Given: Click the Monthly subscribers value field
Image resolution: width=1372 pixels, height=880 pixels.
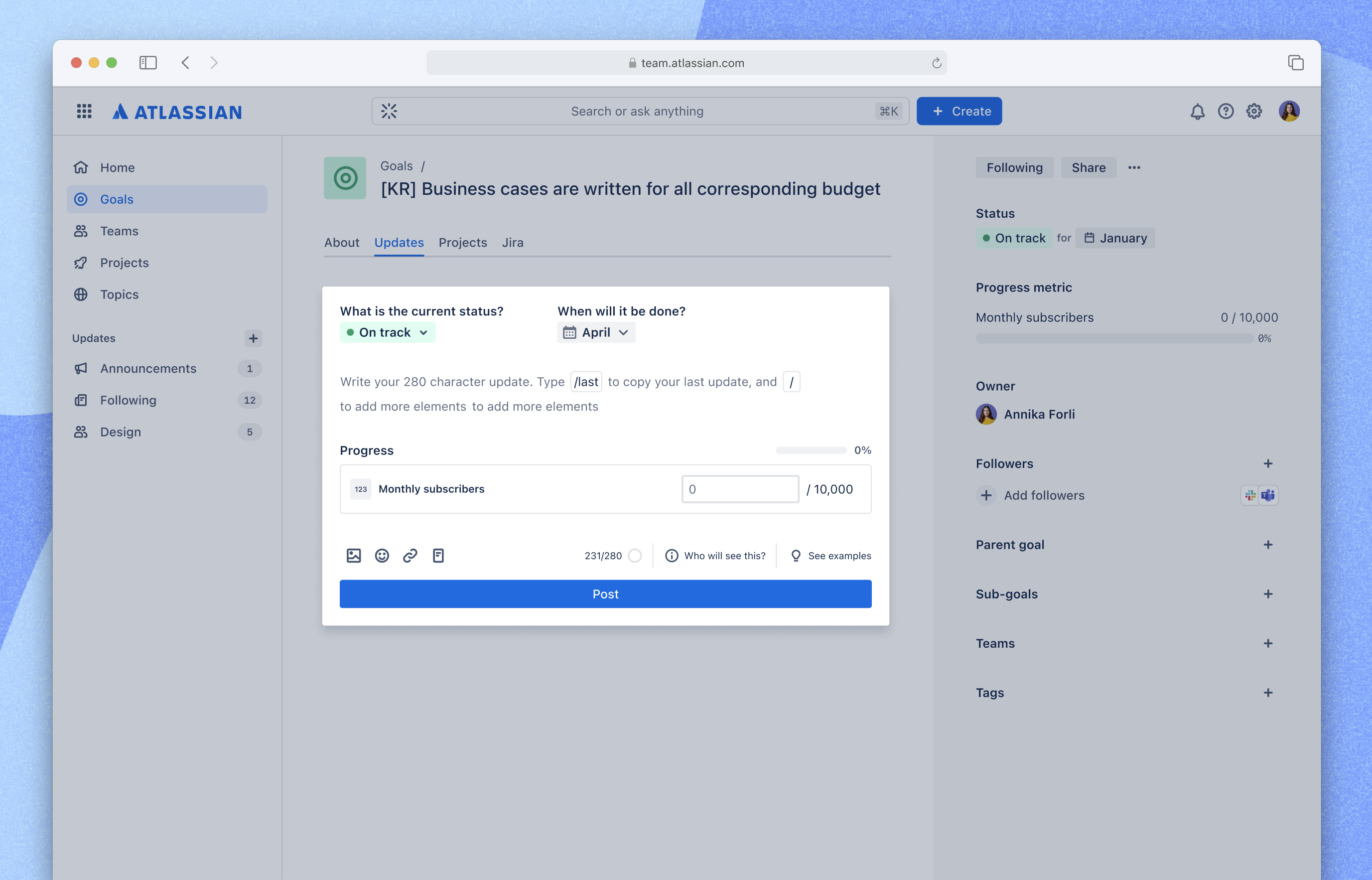Looking at the screenshot, I should point(740,490).
